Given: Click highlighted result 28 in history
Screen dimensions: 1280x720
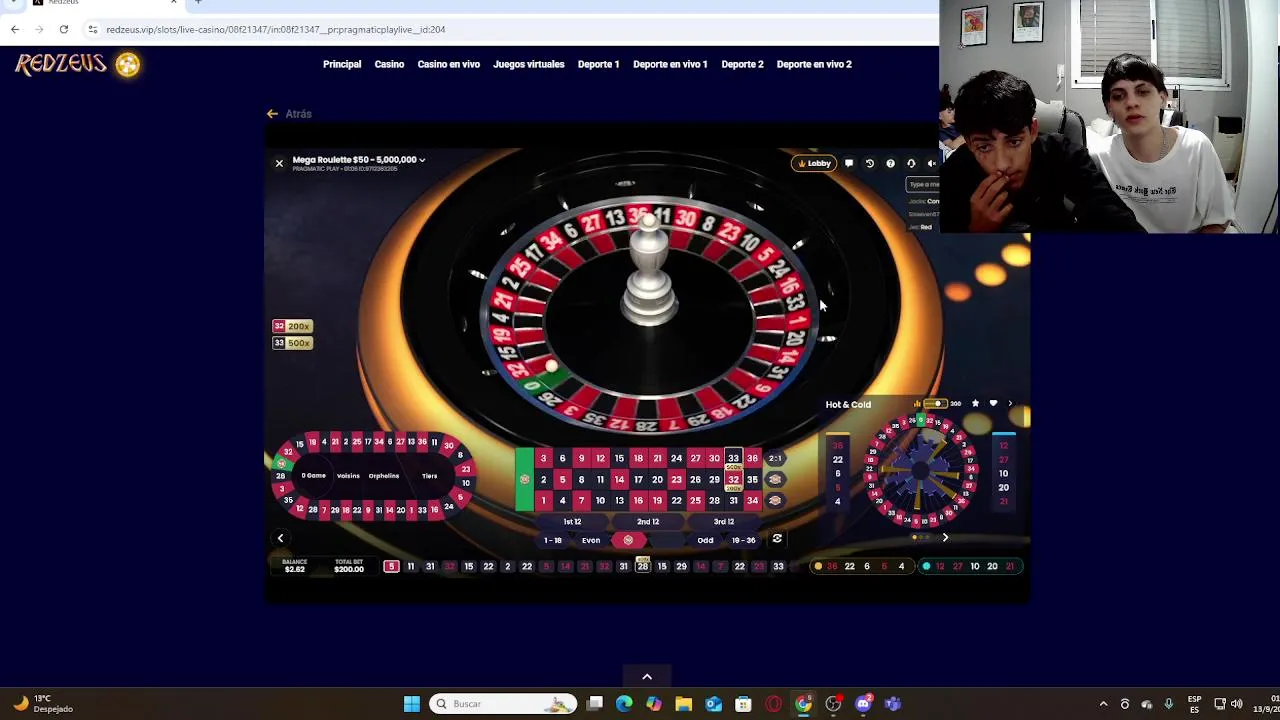Looking at the screenshot, I should pyautogui.click(x=643, y=567).
